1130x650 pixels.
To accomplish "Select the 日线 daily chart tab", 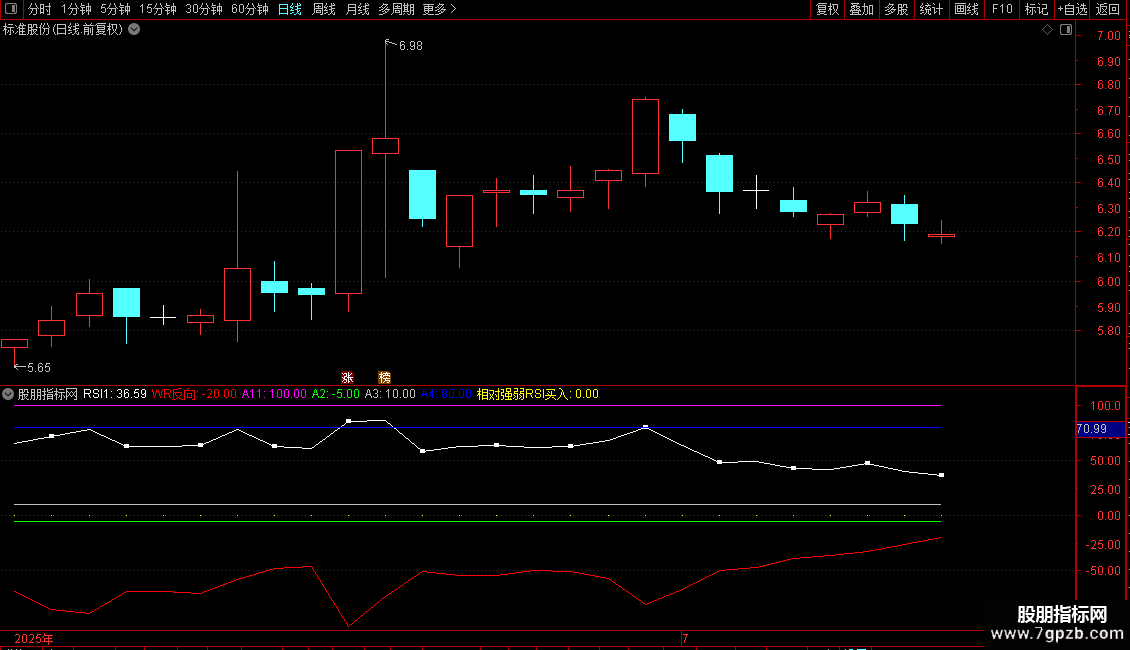I will [x=290, y=9].
